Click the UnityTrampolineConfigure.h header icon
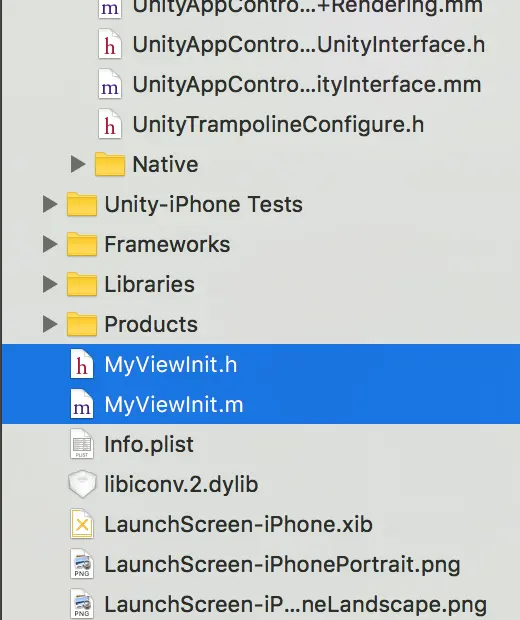Screen dimensions: 520x620 click(110, 125)
